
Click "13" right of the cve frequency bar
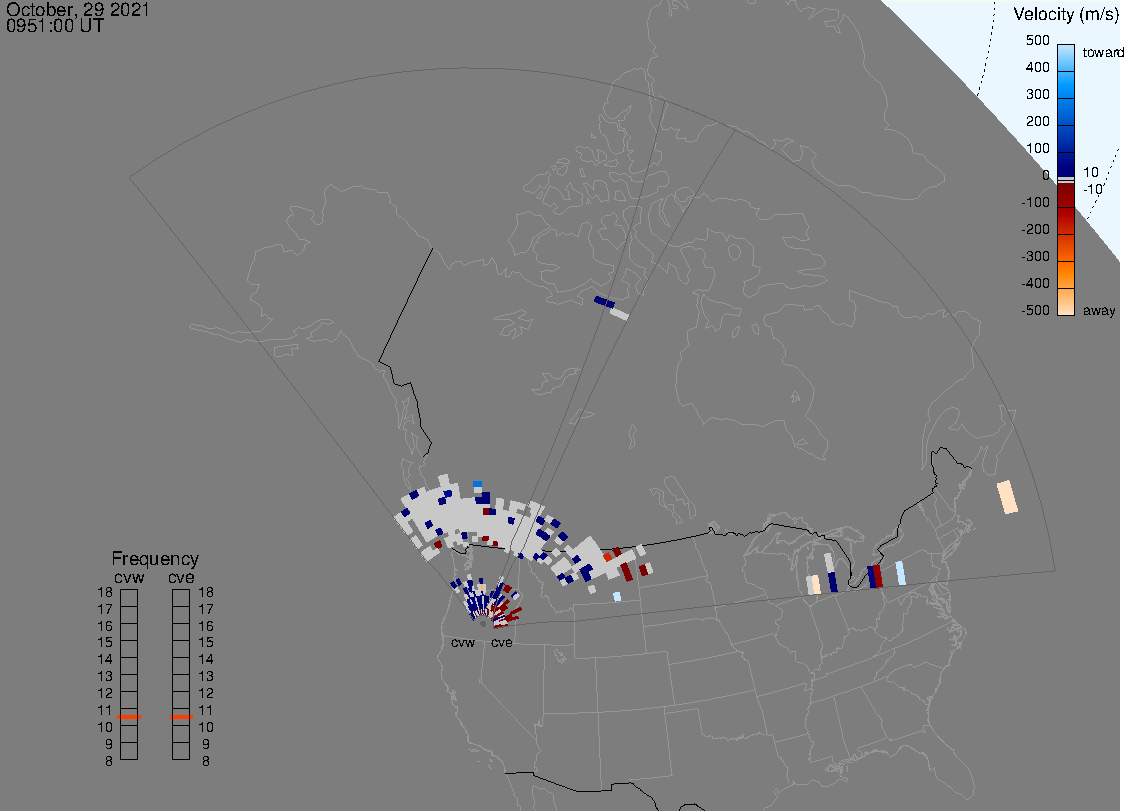(x=206, y=676)
